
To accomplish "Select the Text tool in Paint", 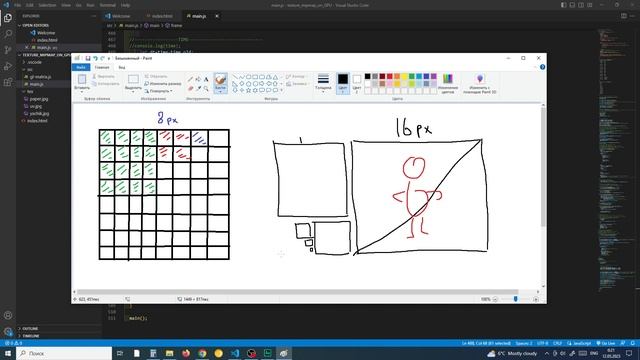I will click(206, 80).
